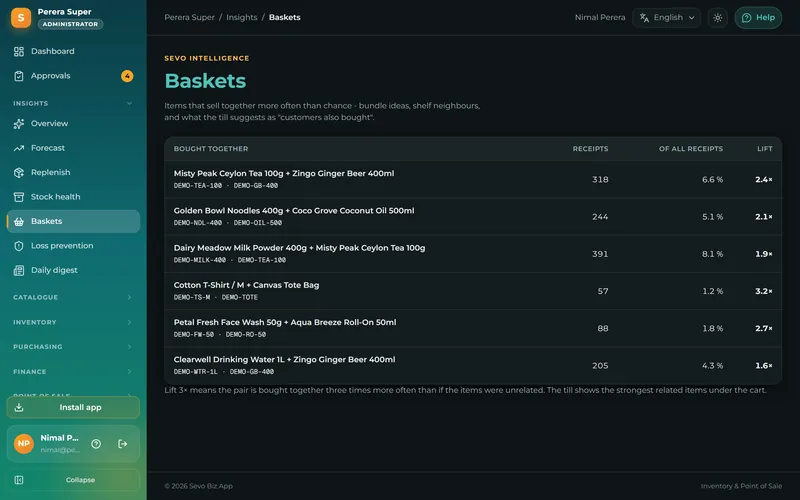
Task: Select Stock health in sidebar
Action: pos(73,197)
